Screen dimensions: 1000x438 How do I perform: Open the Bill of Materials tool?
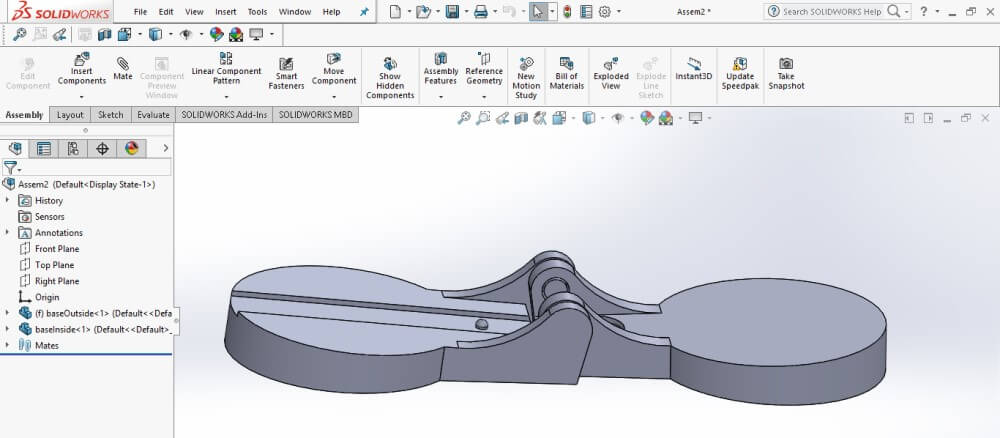[566, 73]
